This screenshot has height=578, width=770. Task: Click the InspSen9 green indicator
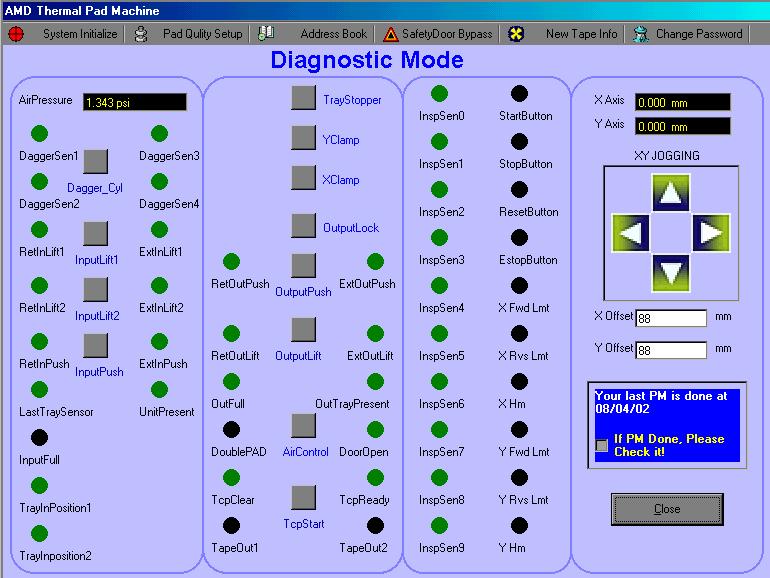(x=440, y=525)
